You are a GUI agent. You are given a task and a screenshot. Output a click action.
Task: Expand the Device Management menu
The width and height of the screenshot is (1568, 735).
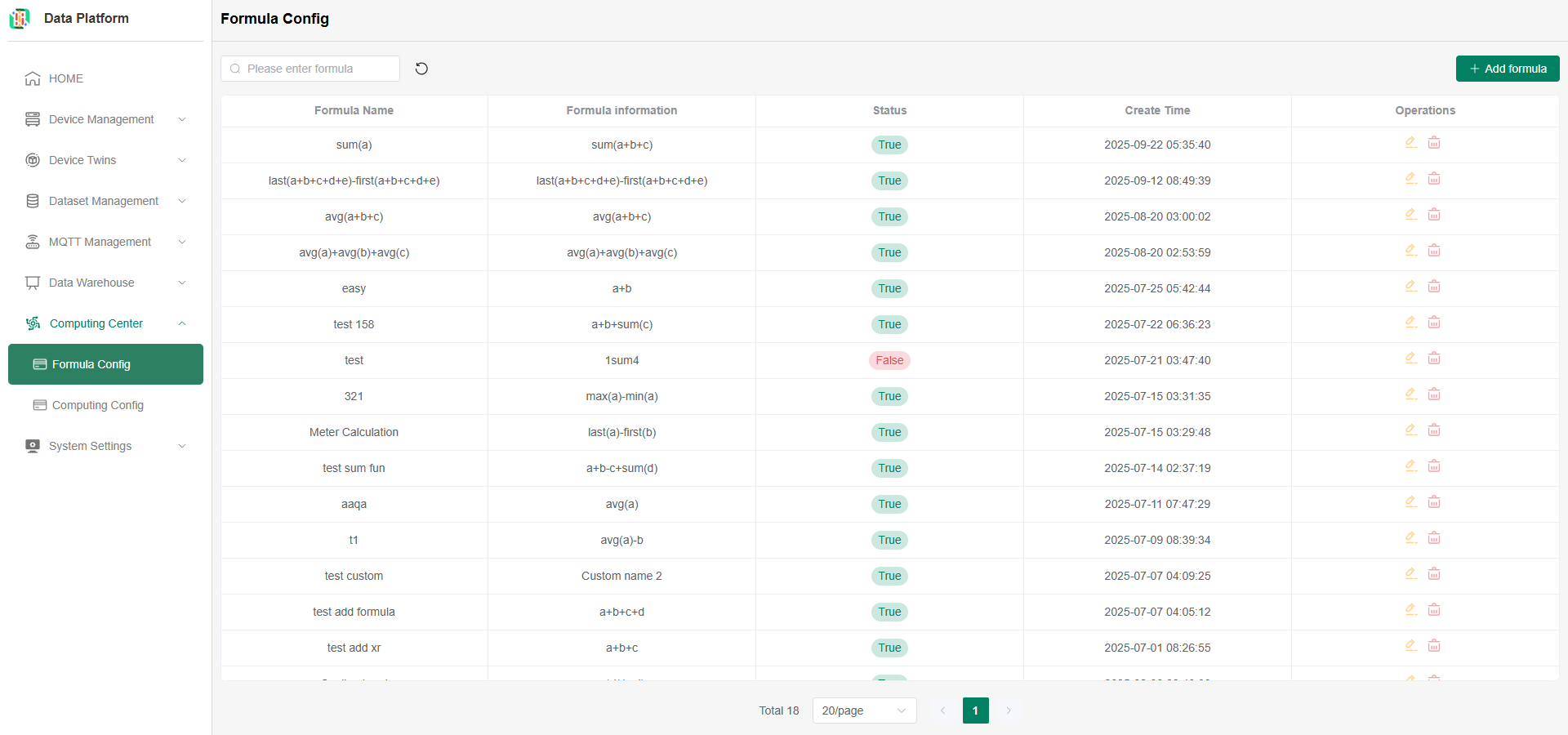105,119
